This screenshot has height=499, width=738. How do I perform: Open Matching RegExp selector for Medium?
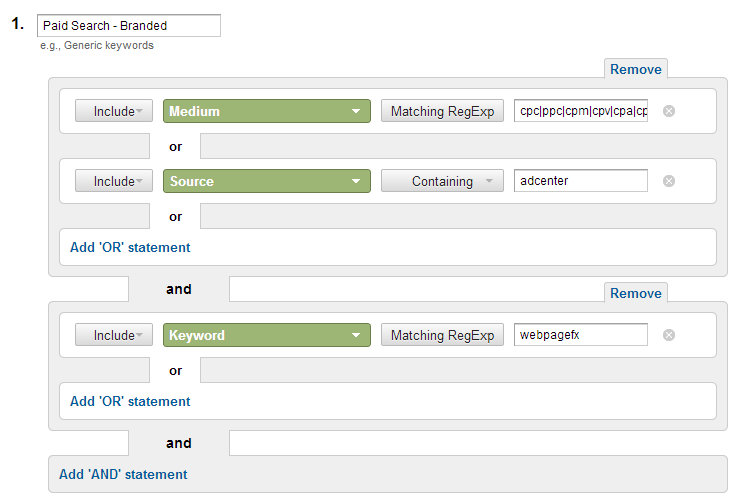coord(442,111)
